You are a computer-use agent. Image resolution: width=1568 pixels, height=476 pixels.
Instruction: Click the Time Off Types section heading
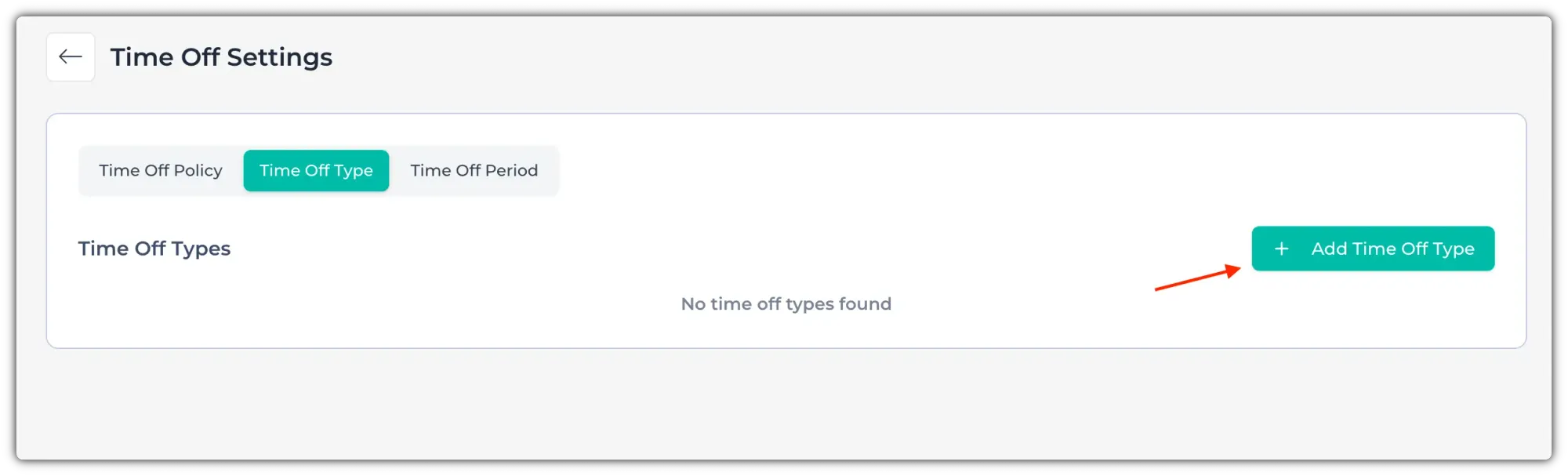pyautogui.click(x=154, y=249)
